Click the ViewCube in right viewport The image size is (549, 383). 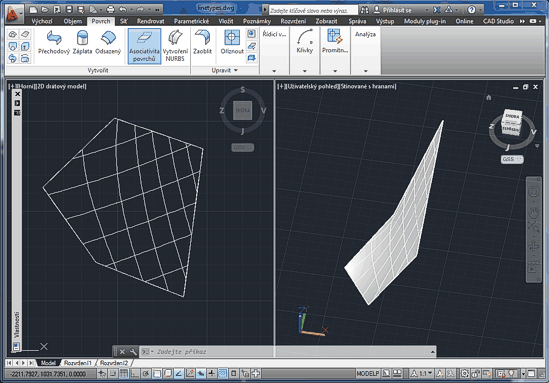tap(512, 123)
